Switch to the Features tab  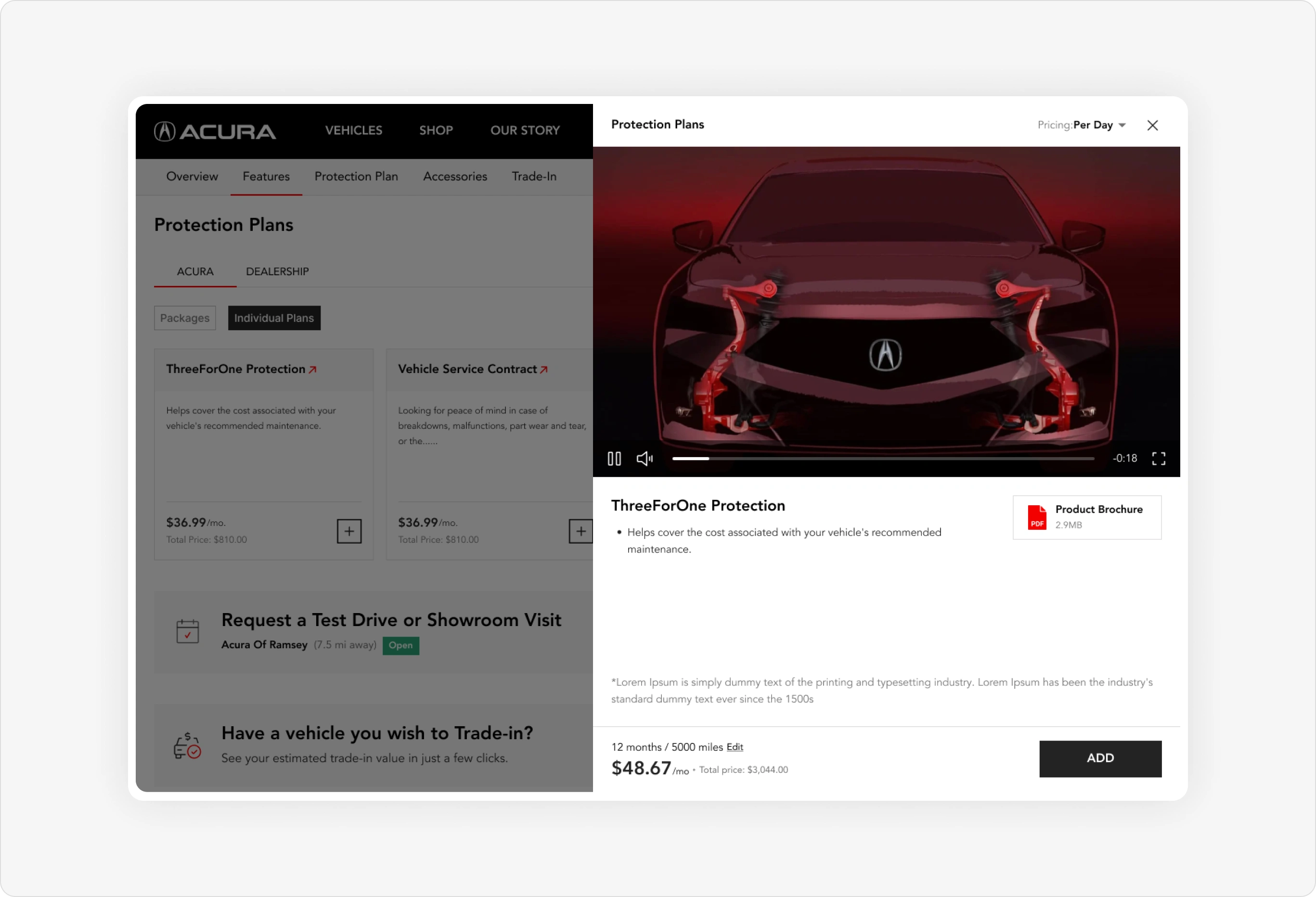coord(266,177)
